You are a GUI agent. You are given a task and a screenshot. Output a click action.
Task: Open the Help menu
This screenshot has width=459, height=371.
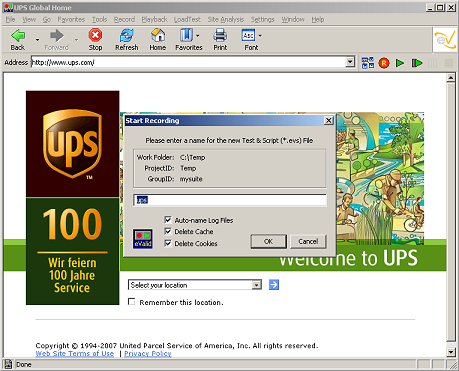[318, 19]
